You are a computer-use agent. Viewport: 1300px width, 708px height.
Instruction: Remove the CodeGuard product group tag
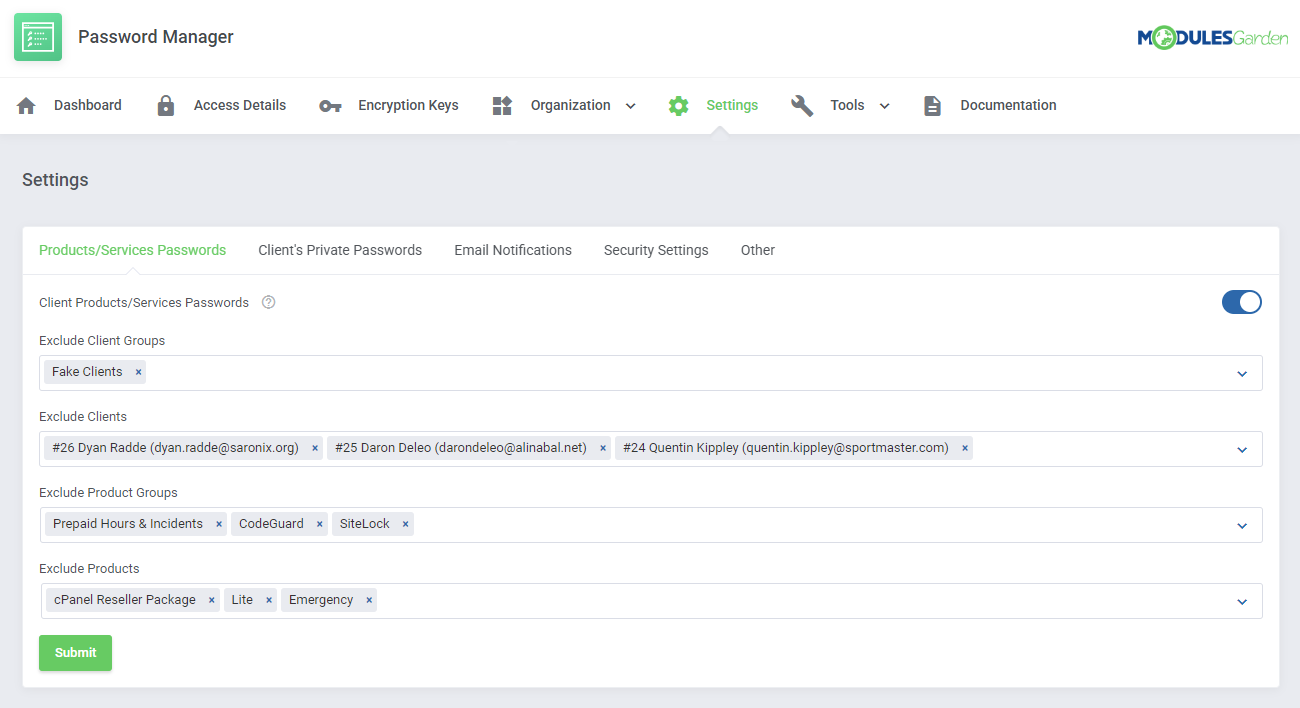320,524
